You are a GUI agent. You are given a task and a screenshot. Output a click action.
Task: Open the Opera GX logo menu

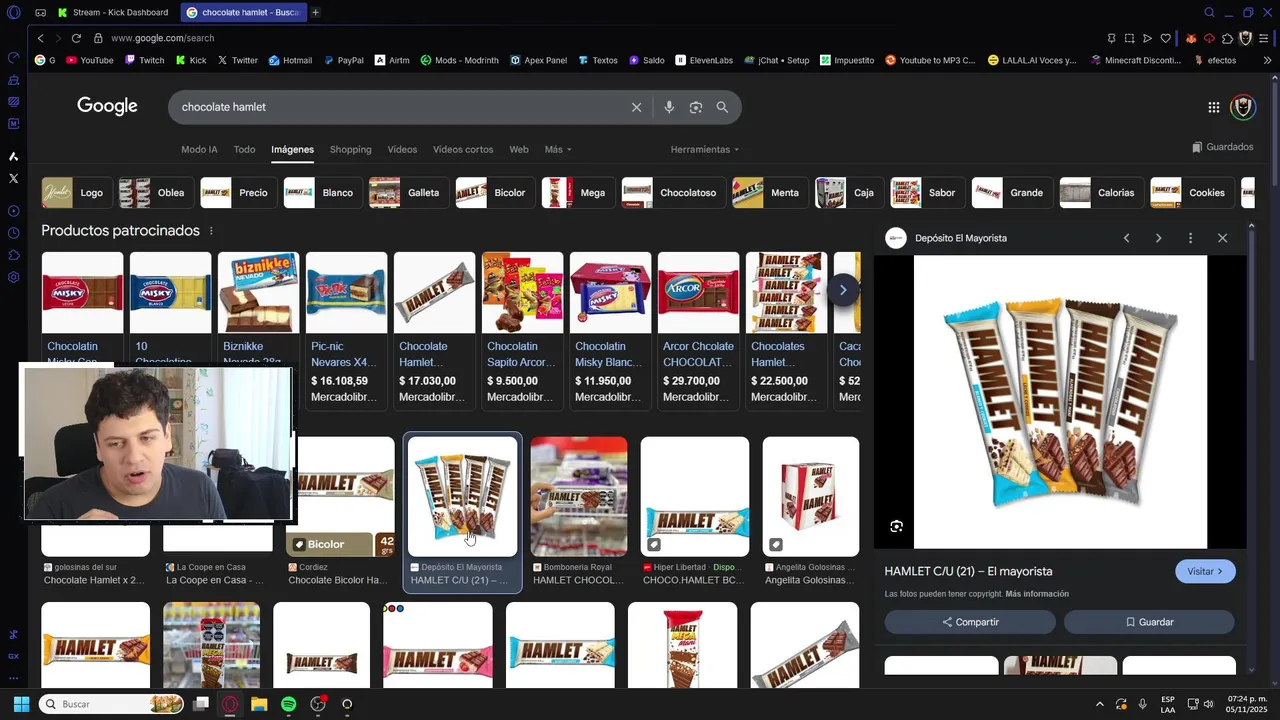(13, 12)
